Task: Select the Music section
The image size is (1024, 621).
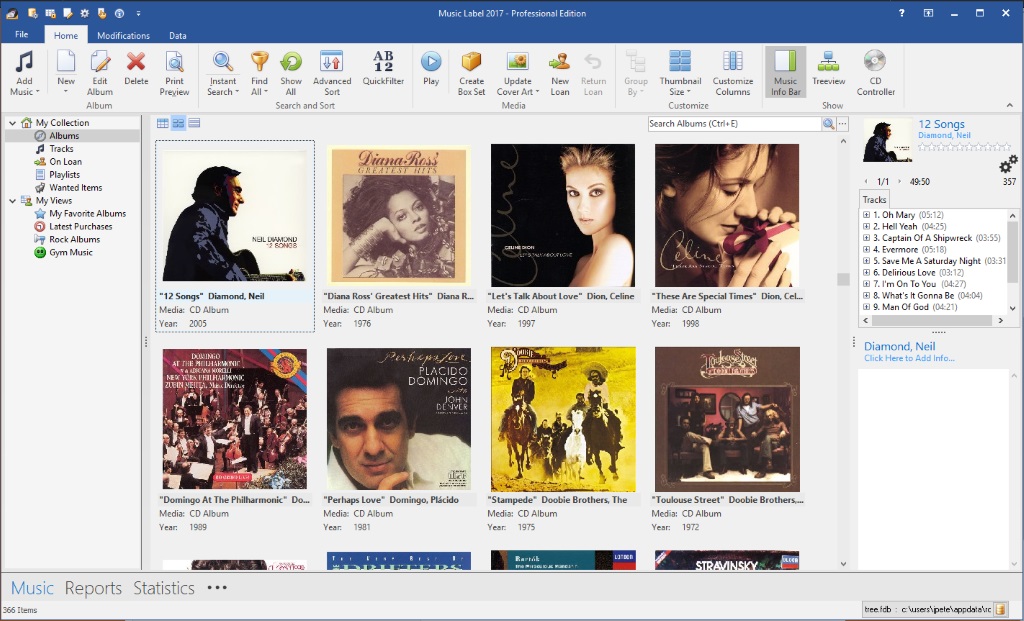Action: 32,588
